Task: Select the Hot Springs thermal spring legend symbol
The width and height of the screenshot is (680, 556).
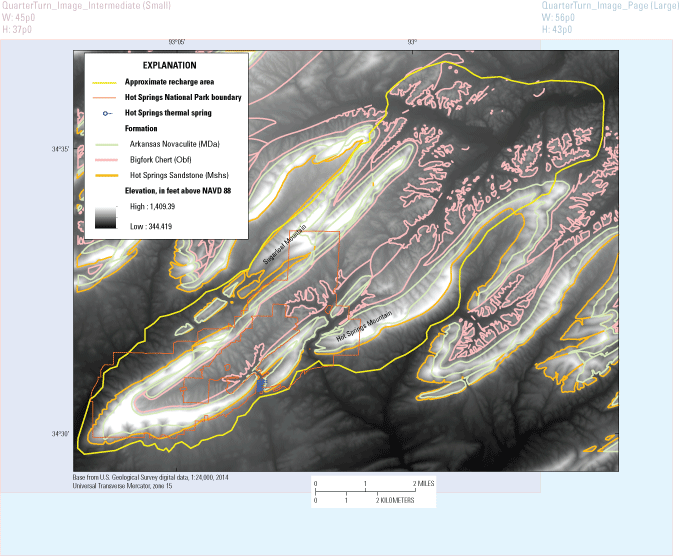Action: (105, 113)
